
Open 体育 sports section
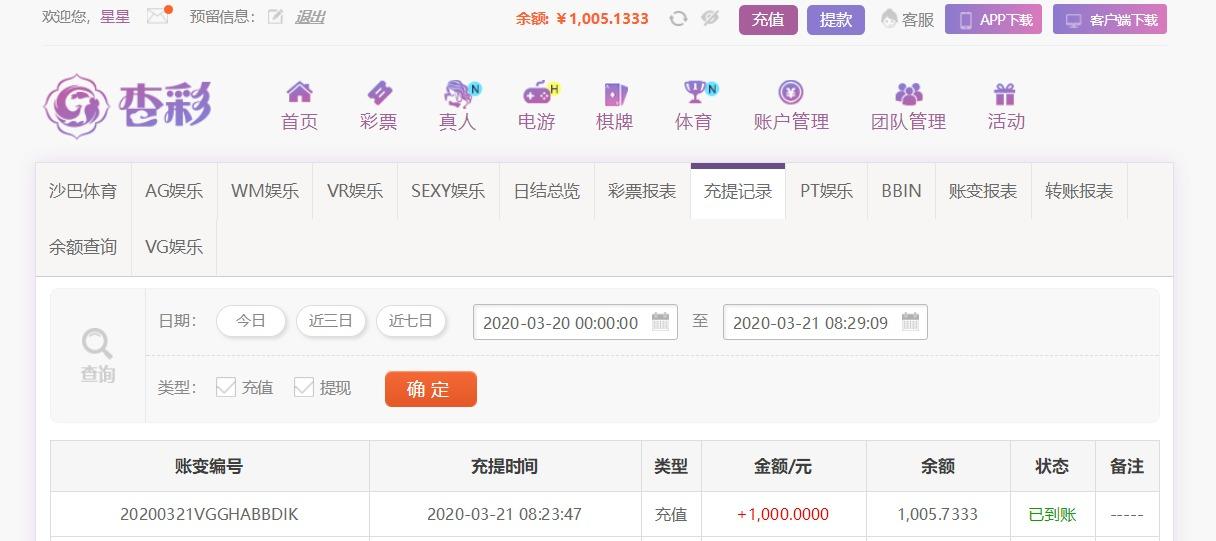pyautogui.click(x=694, y=107)
